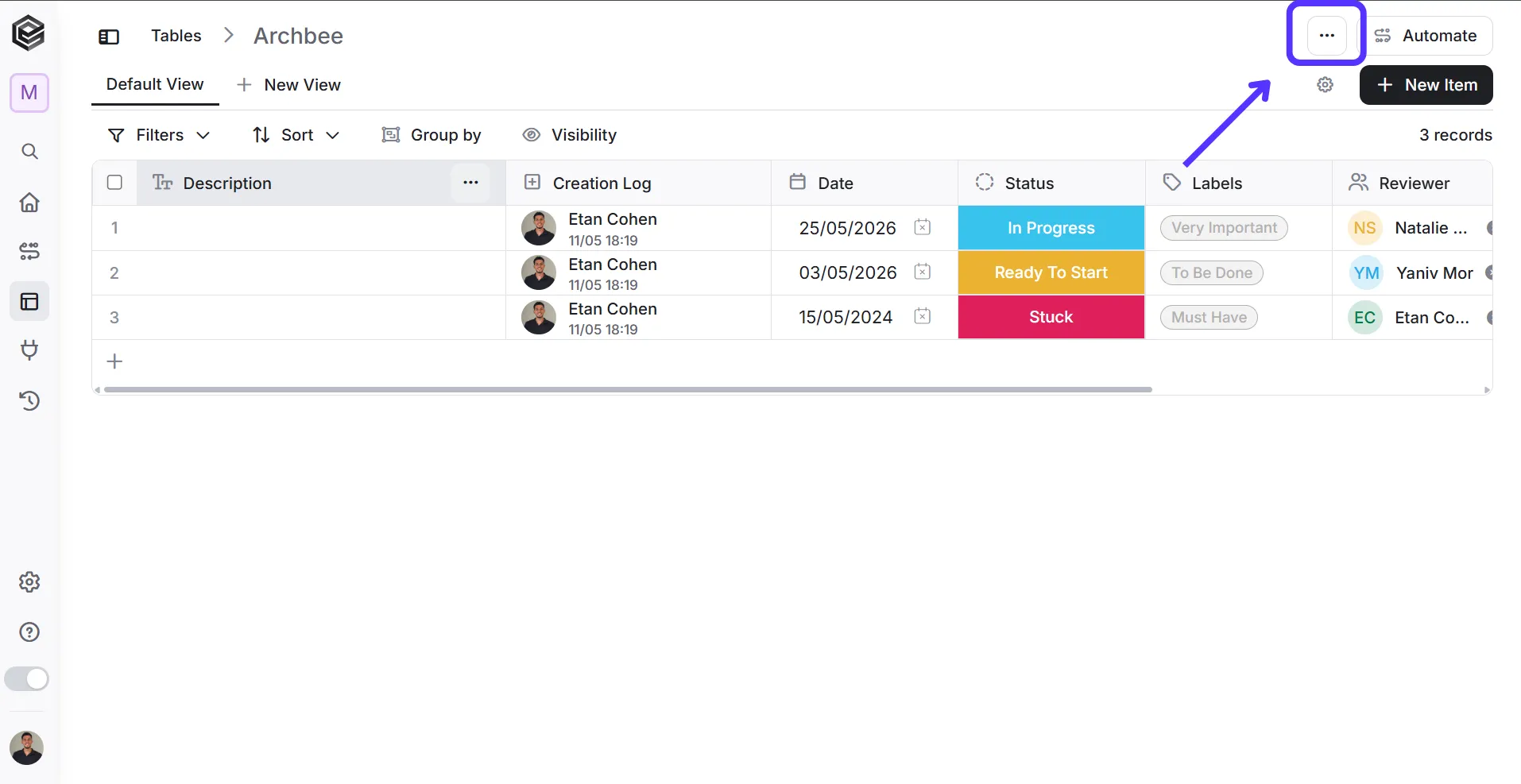This screenshot has width=1521, height=784.
Task: Go to Home via the house icon
Action: 29,203
